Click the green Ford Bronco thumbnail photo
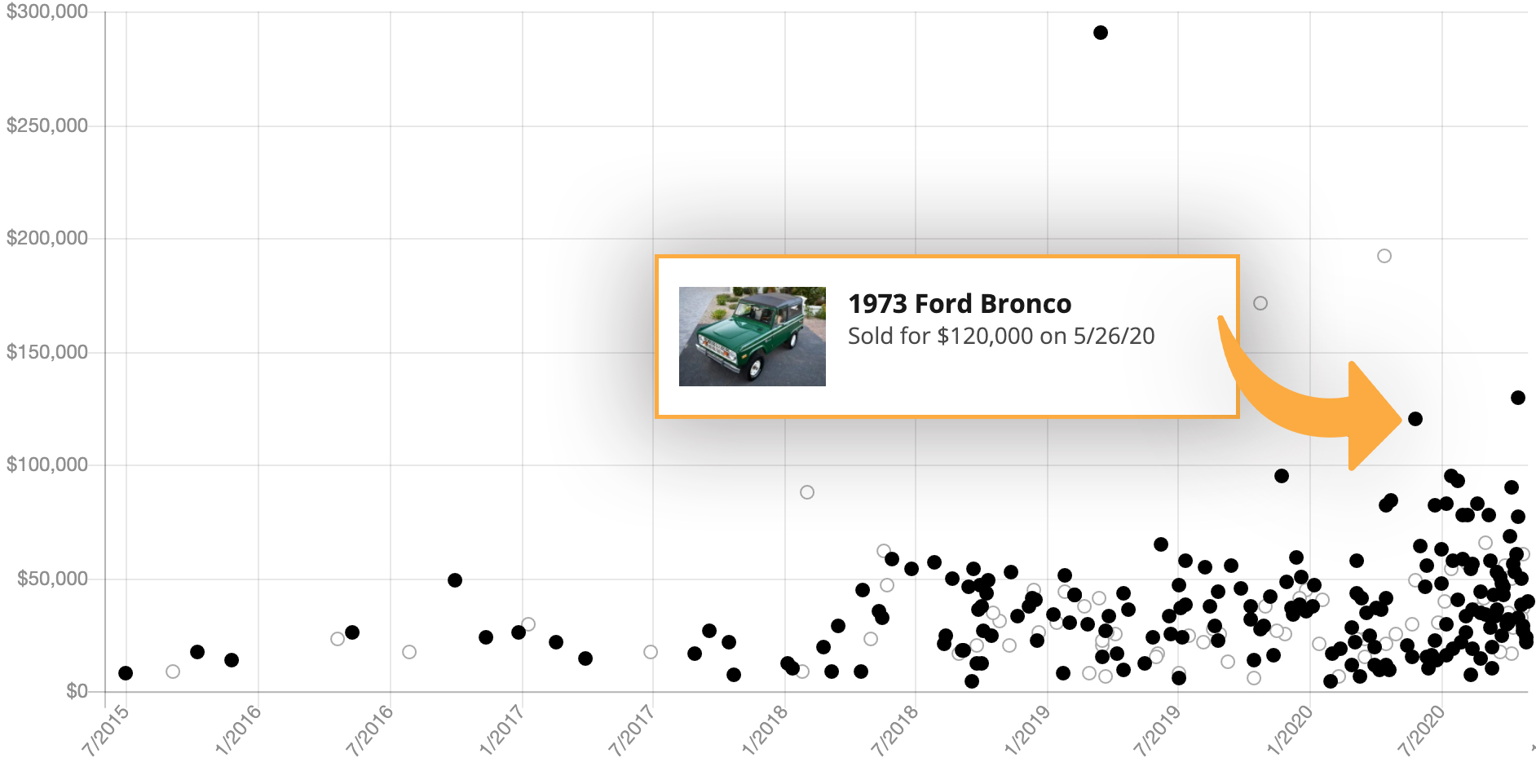The height and width of the screenshot is (784, 1536). click(x=752, y=336)
